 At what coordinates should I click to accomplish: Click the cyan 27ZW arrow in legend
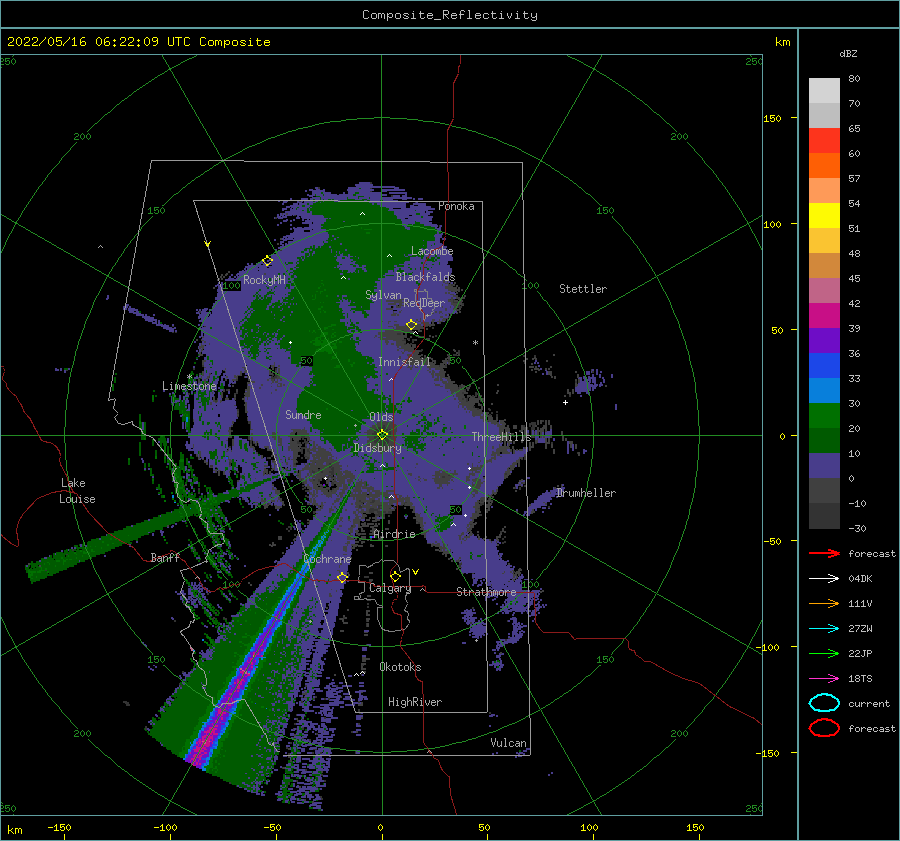tap(824, 629)
